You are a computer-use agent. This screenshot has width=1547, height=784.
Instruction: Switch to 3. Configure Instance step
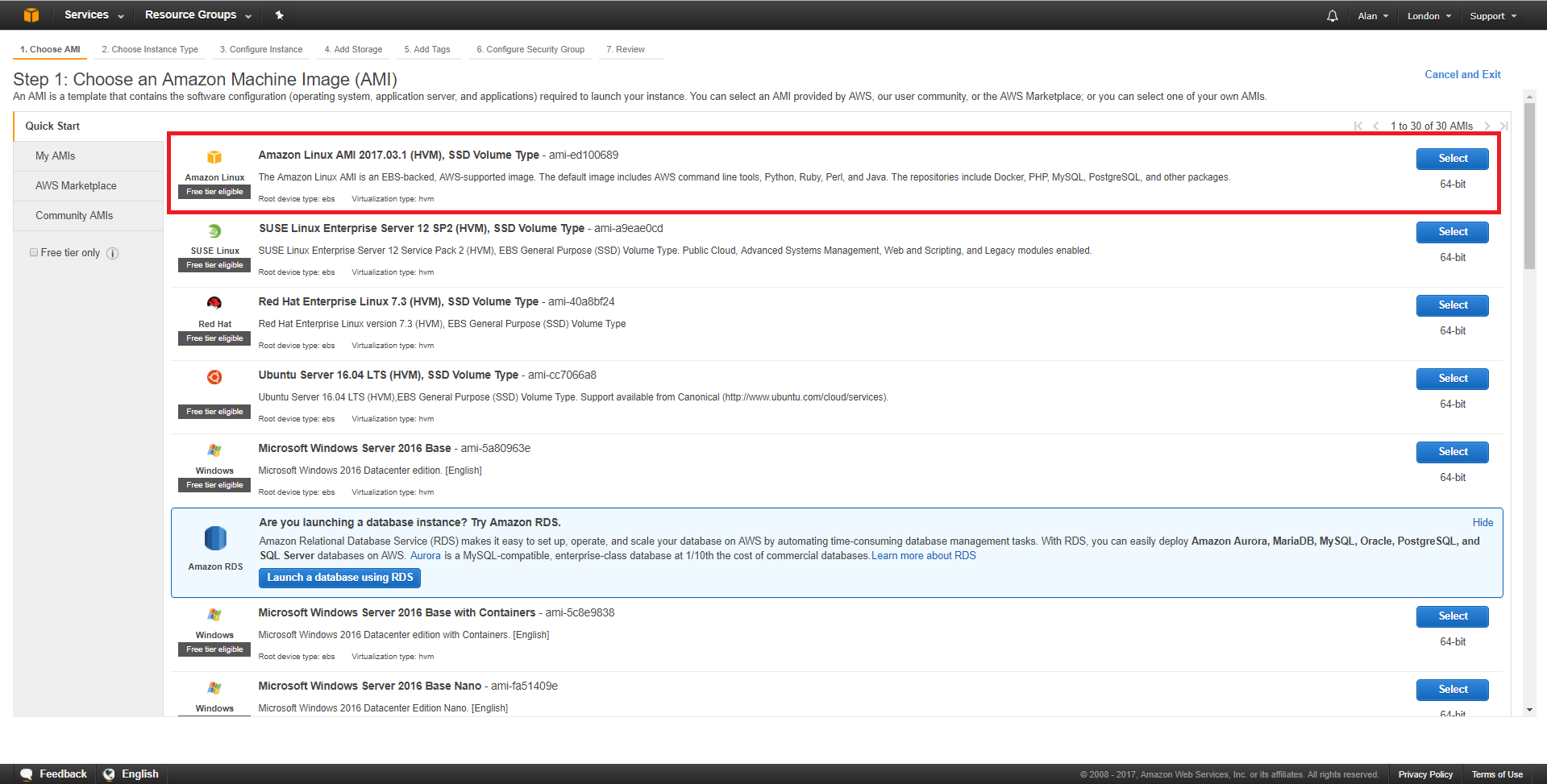pos(261,49)
